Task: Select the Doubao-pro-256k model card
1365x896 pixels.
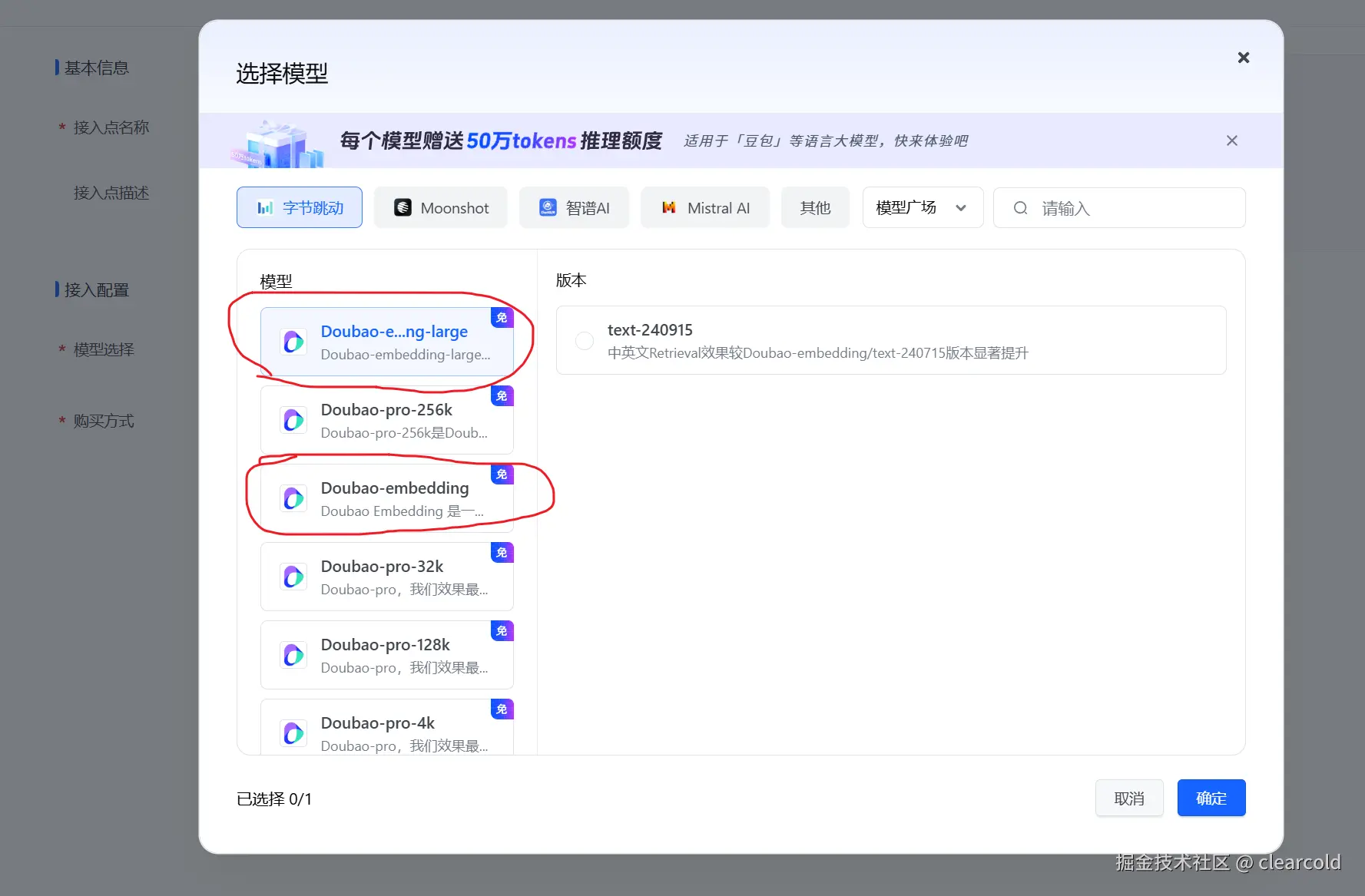Action: pos(387,421)
